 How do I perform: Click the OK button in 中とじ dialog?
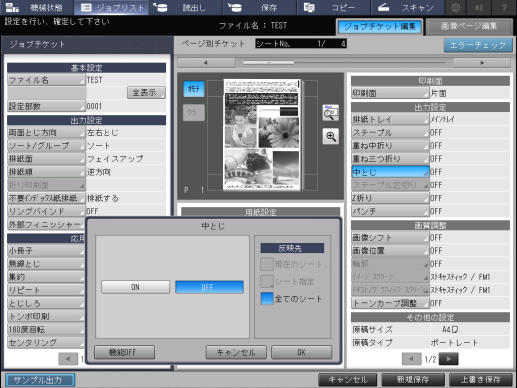point(301,352)
